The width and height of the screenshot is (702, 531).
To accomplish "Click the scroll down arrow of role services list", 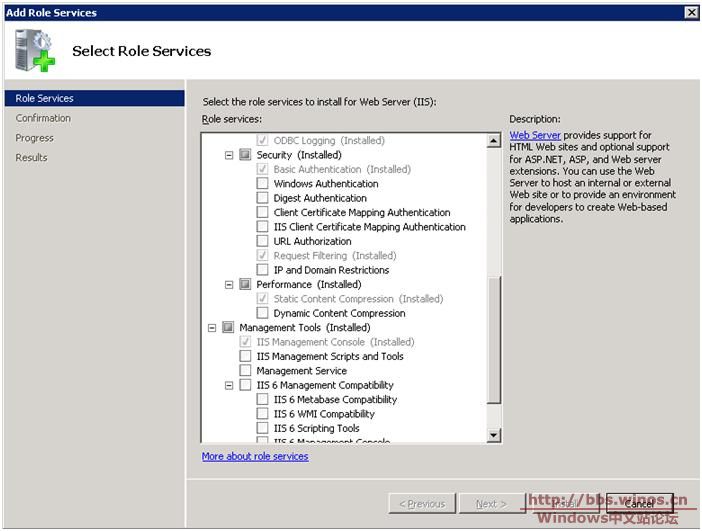I will (x=493, y=435).
